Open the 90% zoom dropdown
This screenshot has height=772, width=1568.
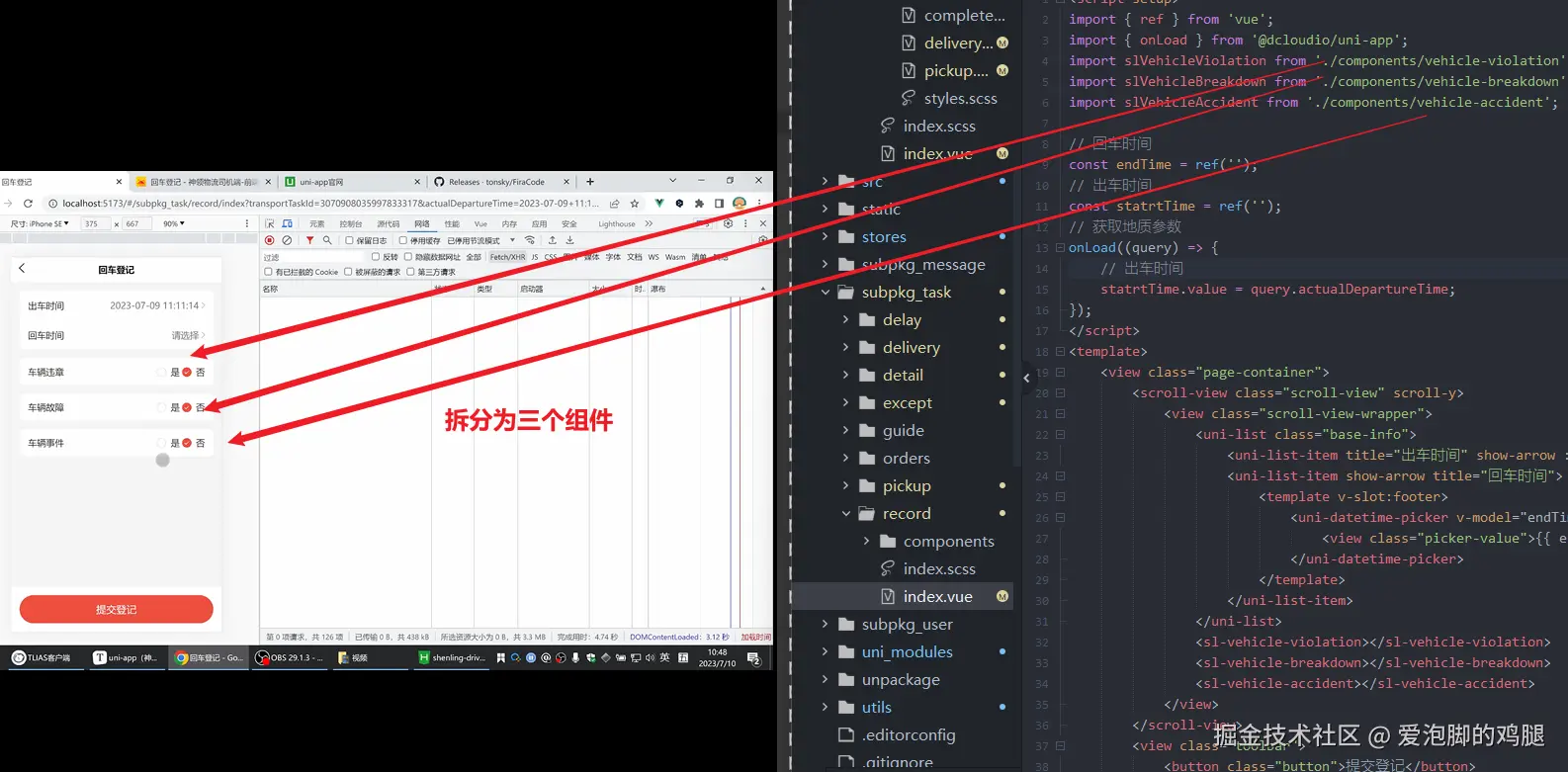(174, 224)
